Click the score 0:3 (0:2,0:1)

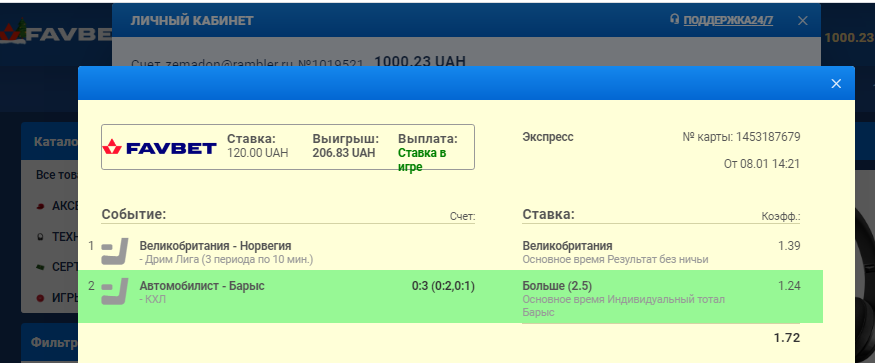pyautogui.click(x=443, y=286)
